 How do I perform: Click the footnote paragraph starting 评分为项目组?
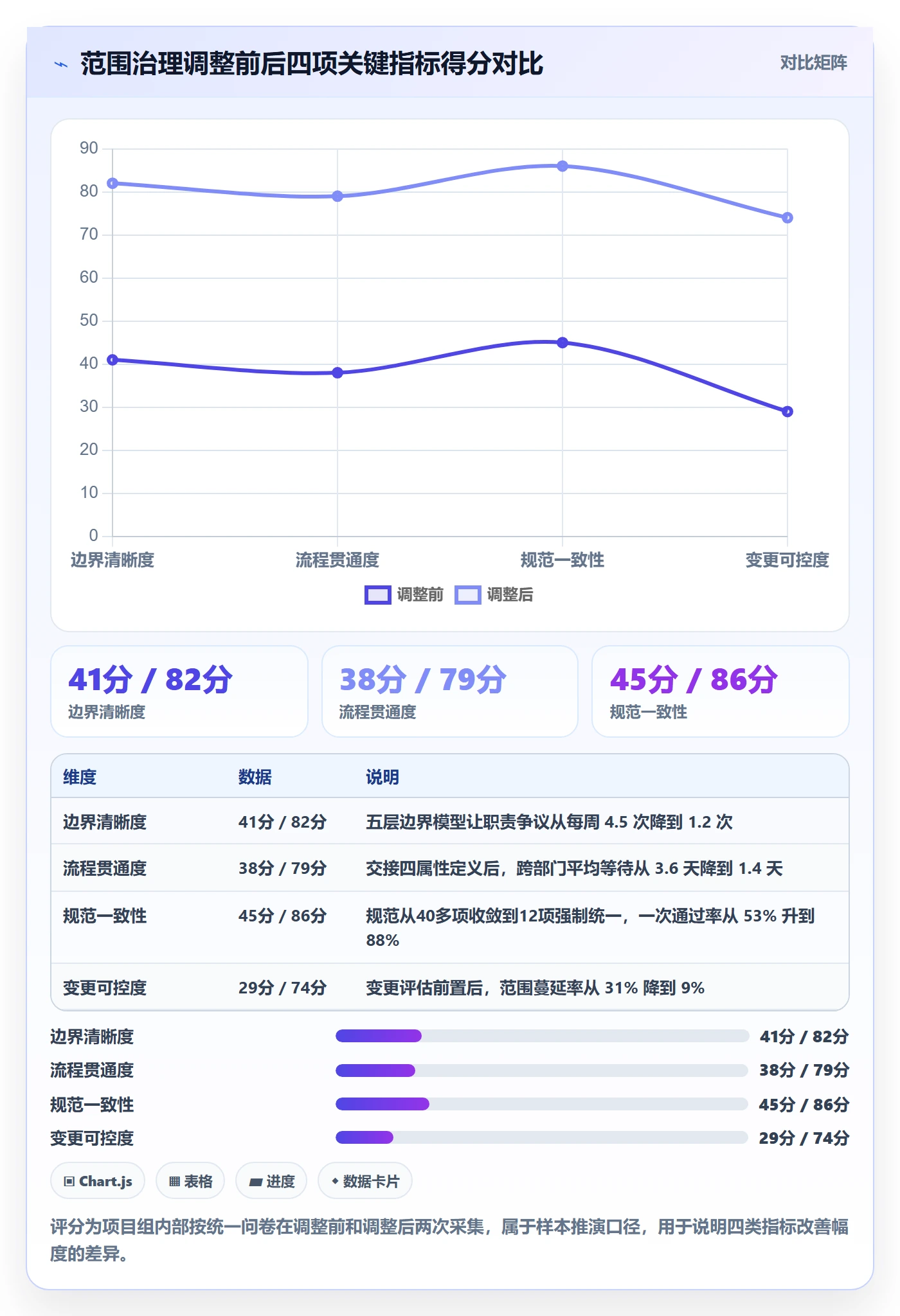(x=449, y=1240)
